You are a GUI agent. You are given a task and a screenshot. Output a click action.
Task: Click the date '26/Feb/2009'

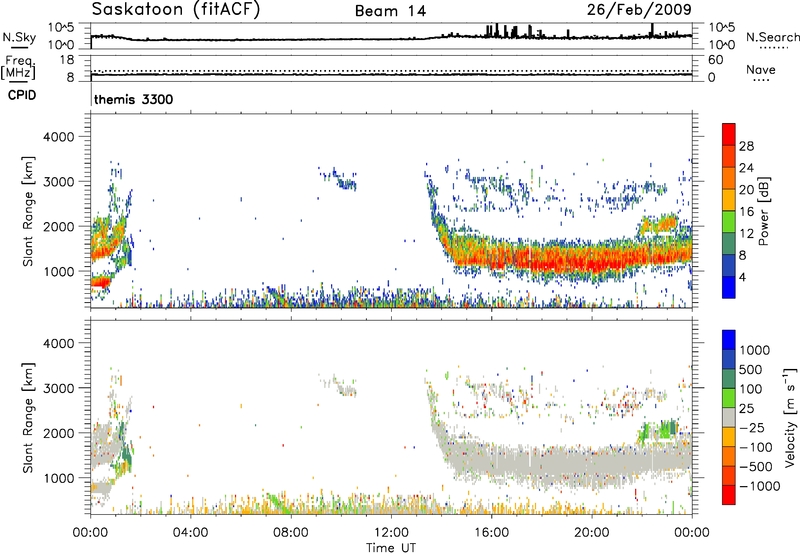pos(639,9)
